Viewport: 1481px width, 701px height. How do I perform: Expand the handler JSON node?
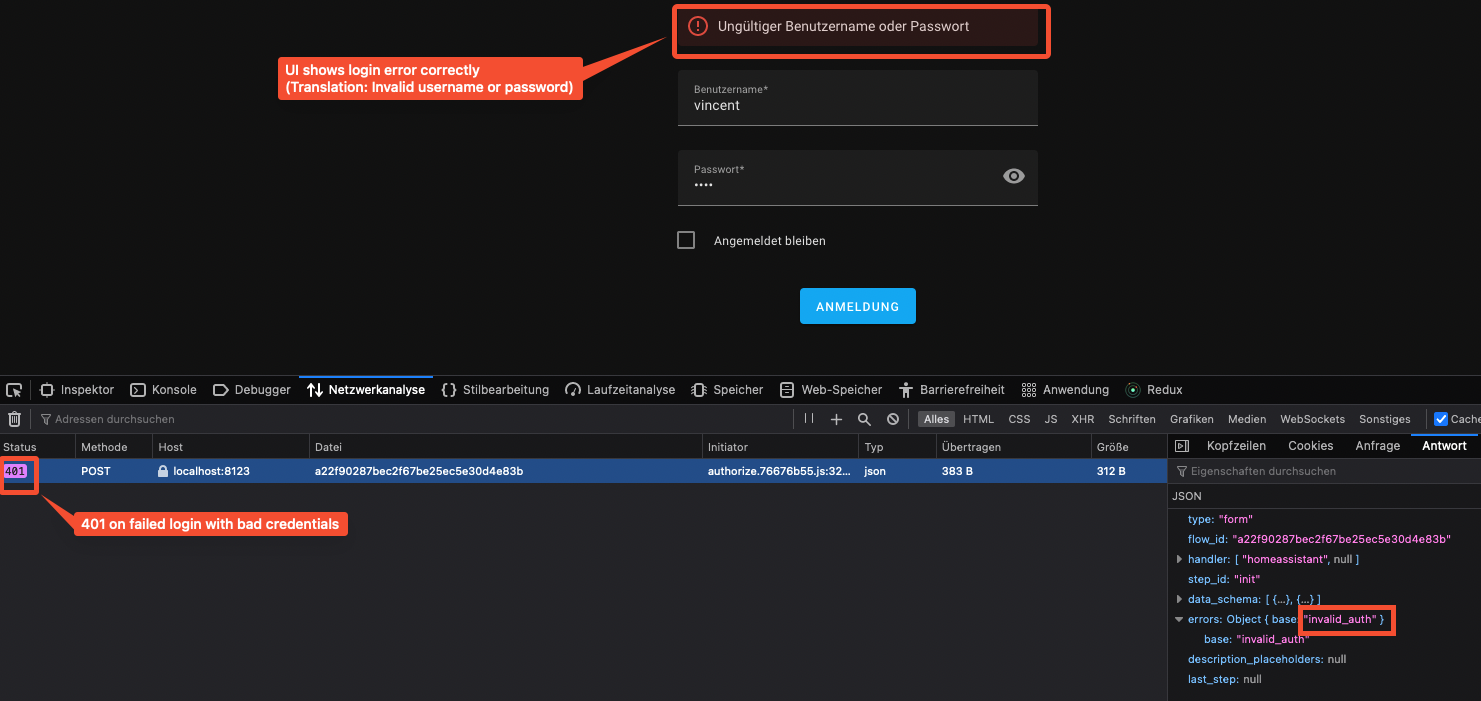1180,559
